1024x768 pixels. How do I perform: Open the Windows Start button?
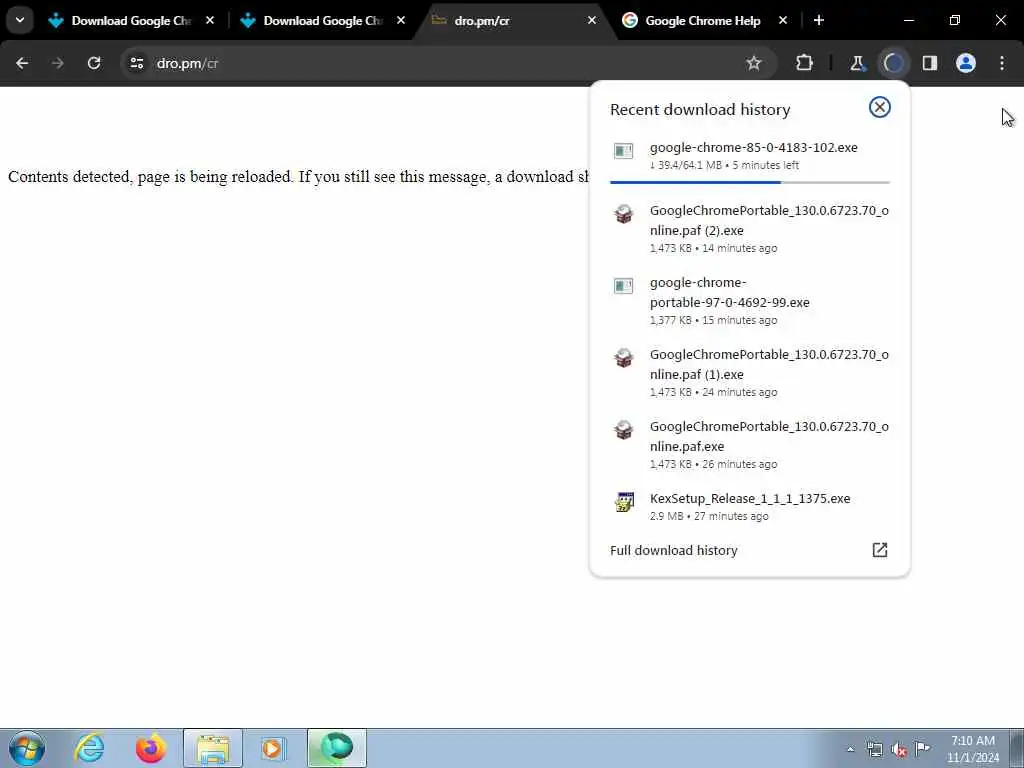pos(27,748)
